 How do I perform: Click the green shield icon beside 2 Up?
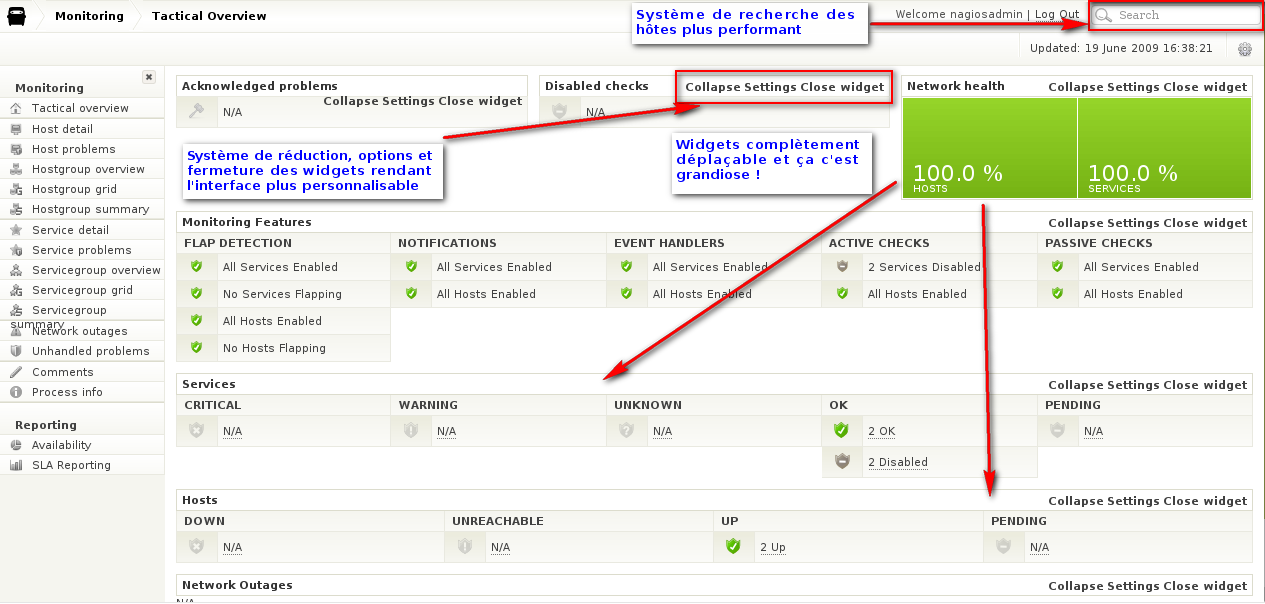coord(733,546)
